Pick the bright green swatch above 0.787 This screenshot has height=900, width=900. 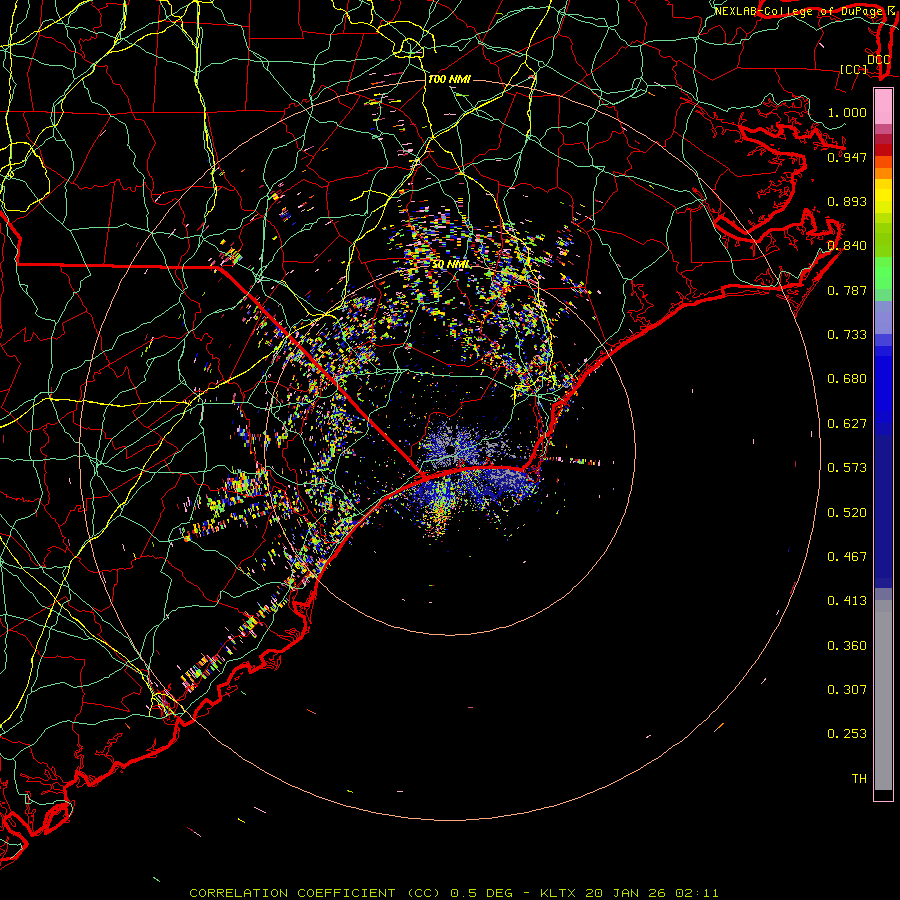[x=883, y=273]
